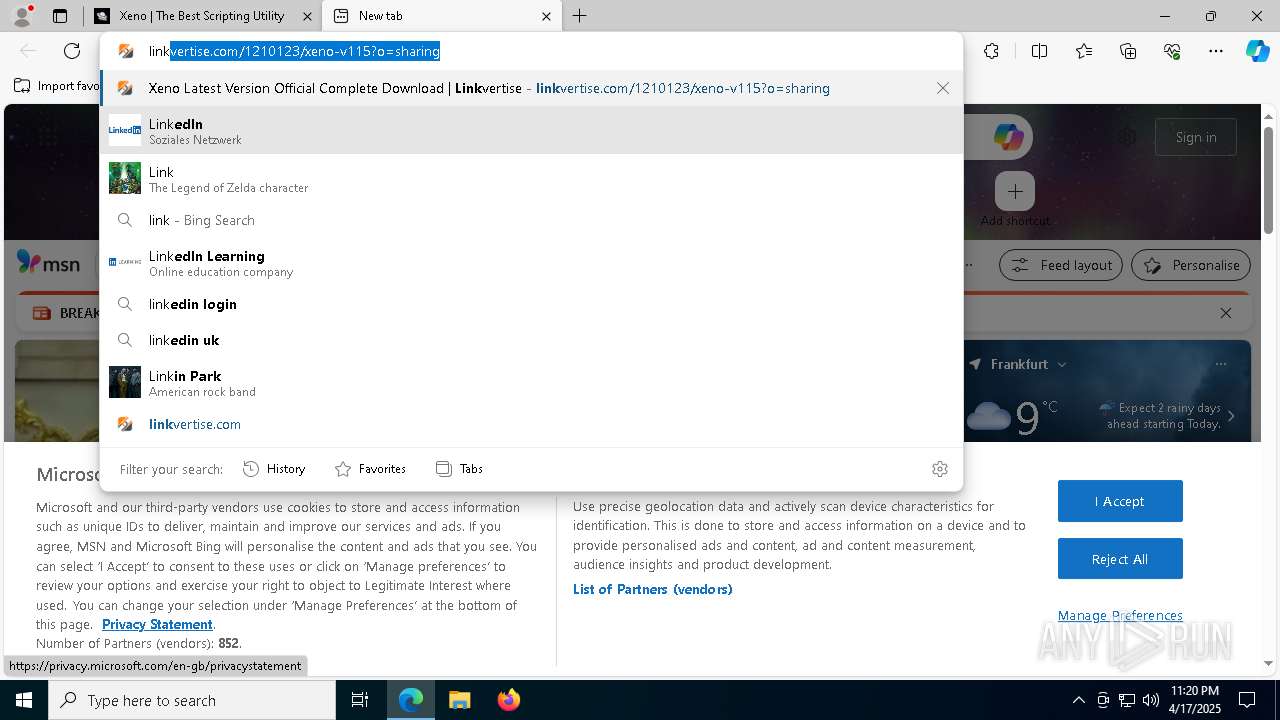Select the LinkedIn Soziales Netzwerk suggestion

coord(531,131)
